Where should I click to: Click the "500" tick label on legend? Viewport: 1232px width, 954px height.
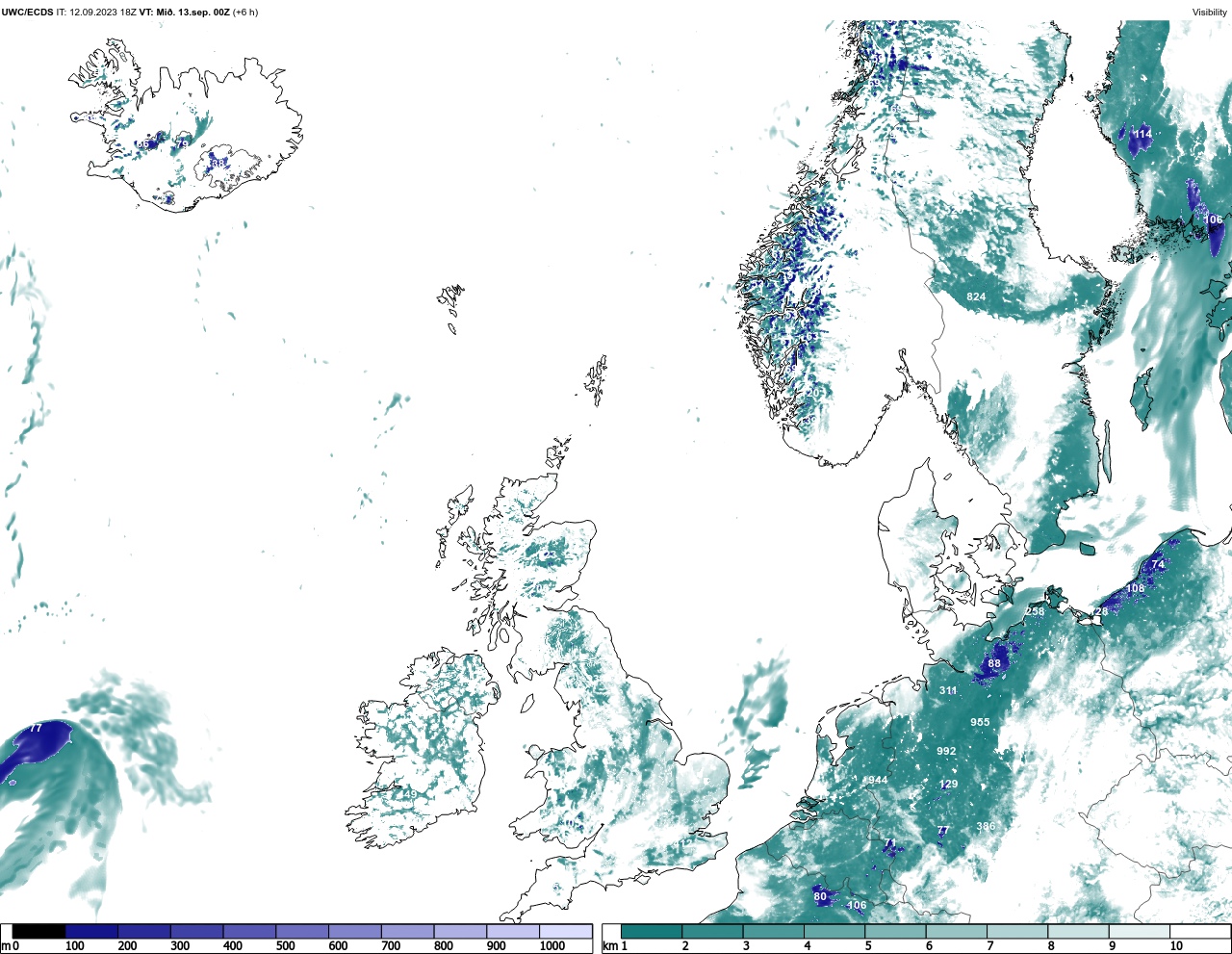tap(285, 947)
